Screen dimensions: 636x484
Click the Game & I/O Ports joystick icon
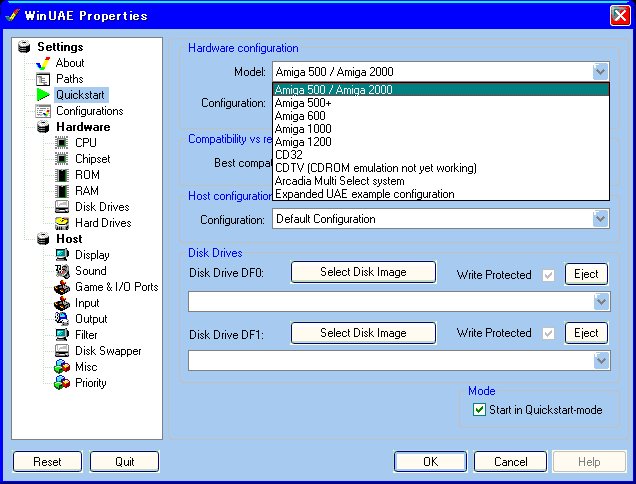coord(62,287)
